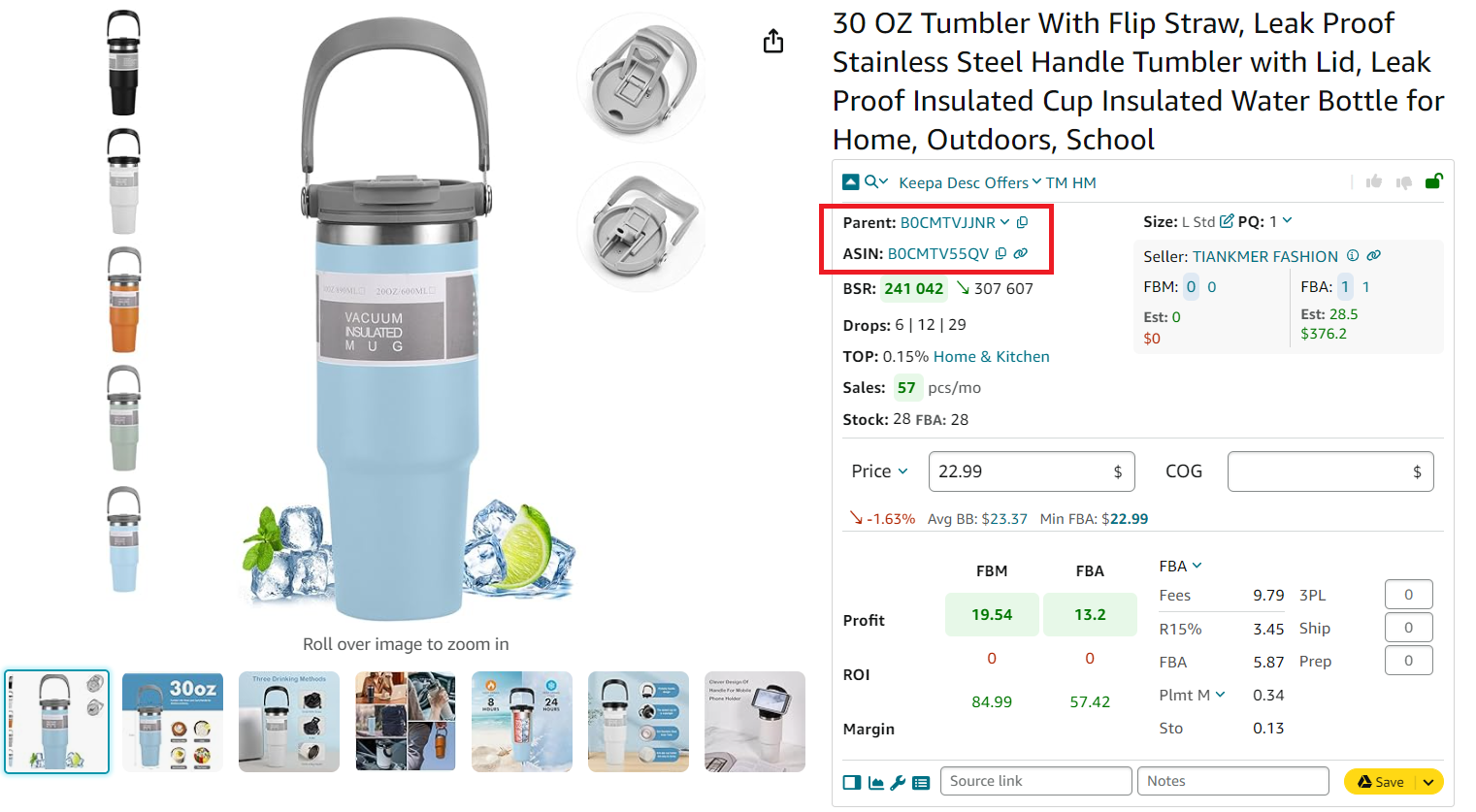Open the PQ dropdown
The height and width of the screenshot is (812, 1476).
1288,220
